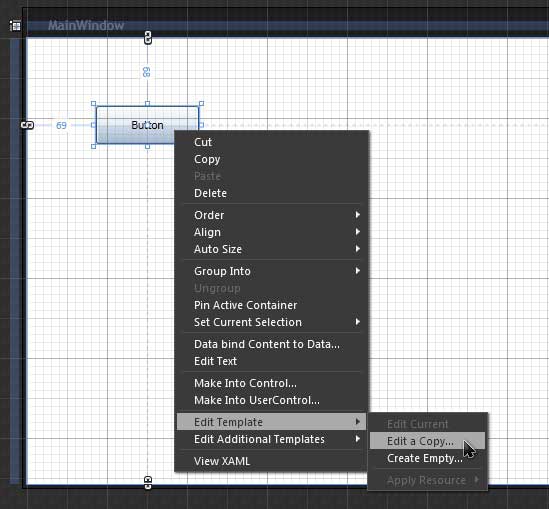
Task: Open the Edit Template submenu
Action: click(x=272, y=422)
